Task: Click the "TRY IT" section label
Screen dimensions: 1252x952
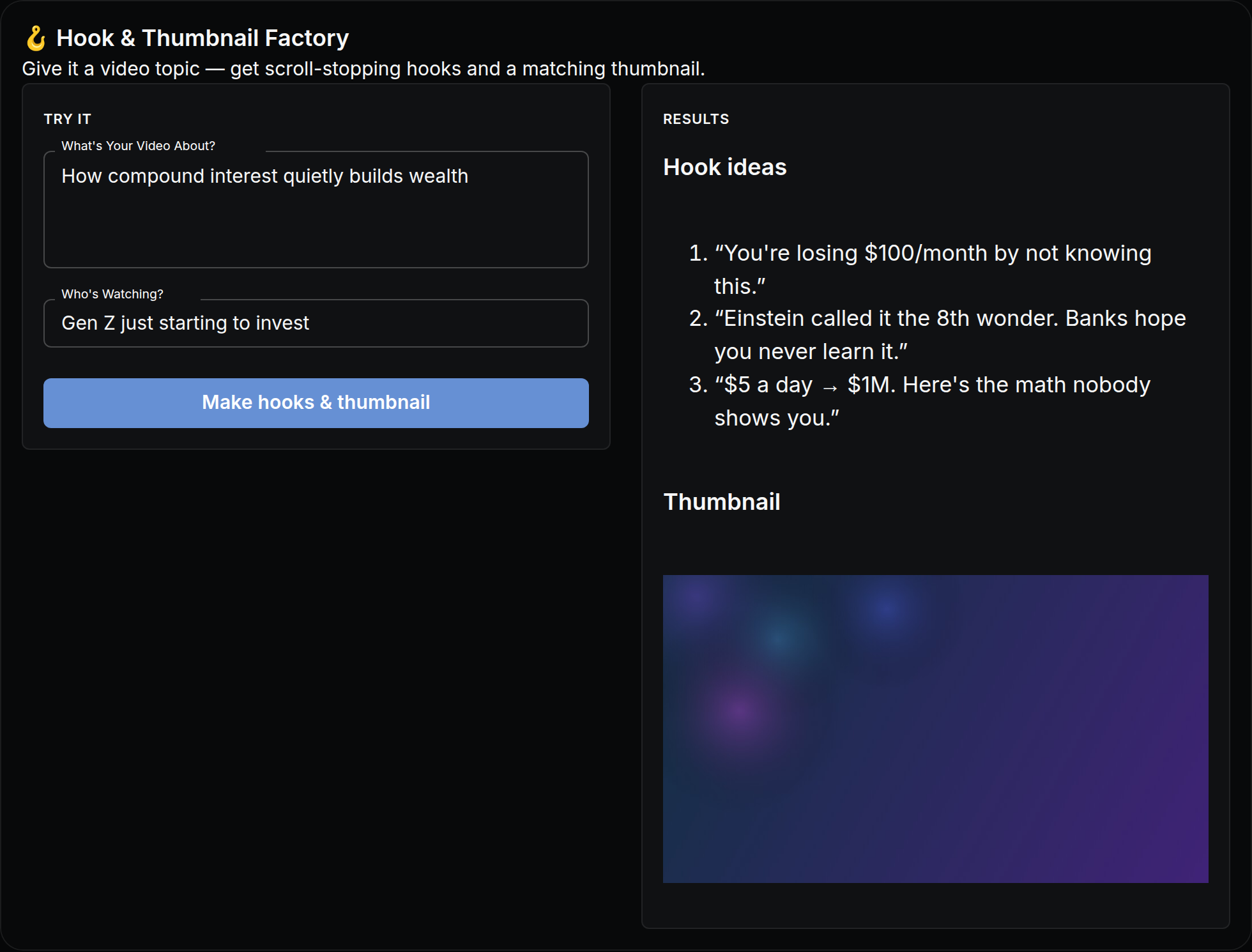Action: 68,119
